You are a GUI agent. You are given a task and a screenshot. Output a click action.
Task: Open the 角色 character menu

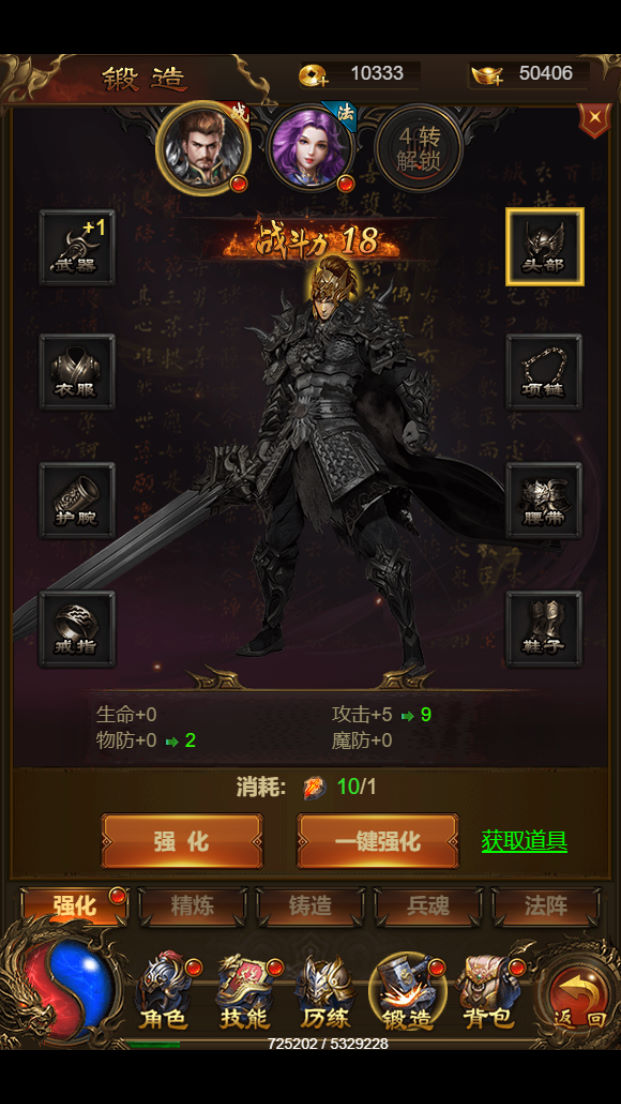point(163,993)
